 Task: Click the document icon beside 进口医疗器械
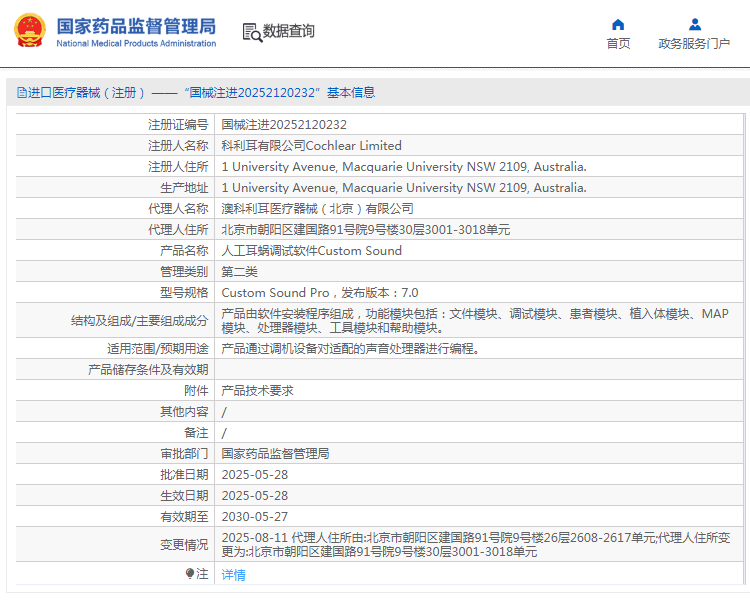click(21, 93)
